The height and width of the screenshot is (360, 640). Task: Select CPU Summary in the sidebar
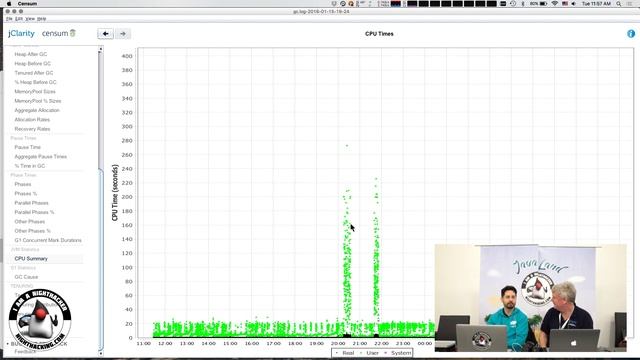pyautogui.click(x=31, y=259)
